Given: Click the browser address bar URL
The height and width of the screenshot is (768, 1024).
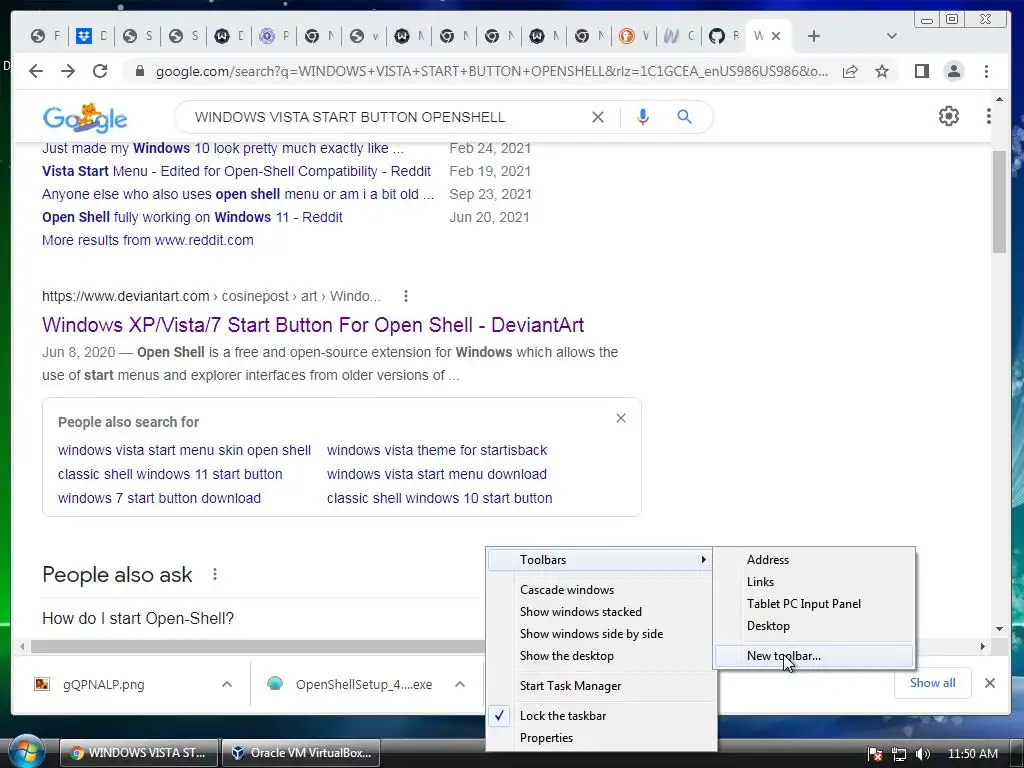Looking at the screenshot, I should click(491, 71).
